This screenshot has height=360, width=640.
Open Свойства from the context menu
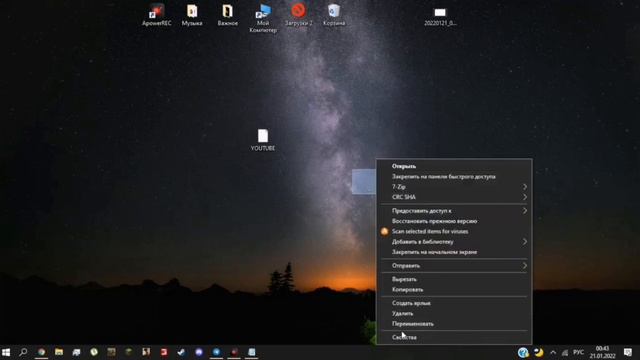(454, 337)
